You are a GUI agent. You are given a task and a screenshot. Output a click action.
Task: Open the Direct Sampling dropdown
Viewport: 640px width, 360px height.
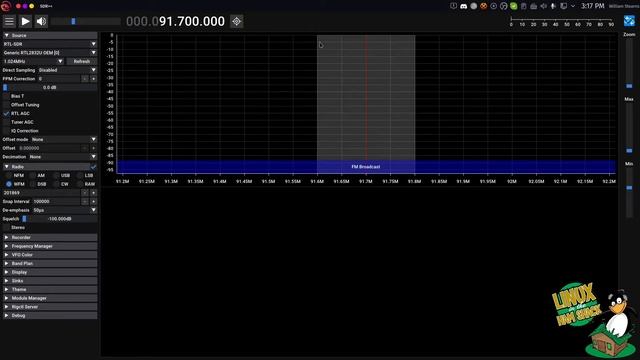coord(67,70)
